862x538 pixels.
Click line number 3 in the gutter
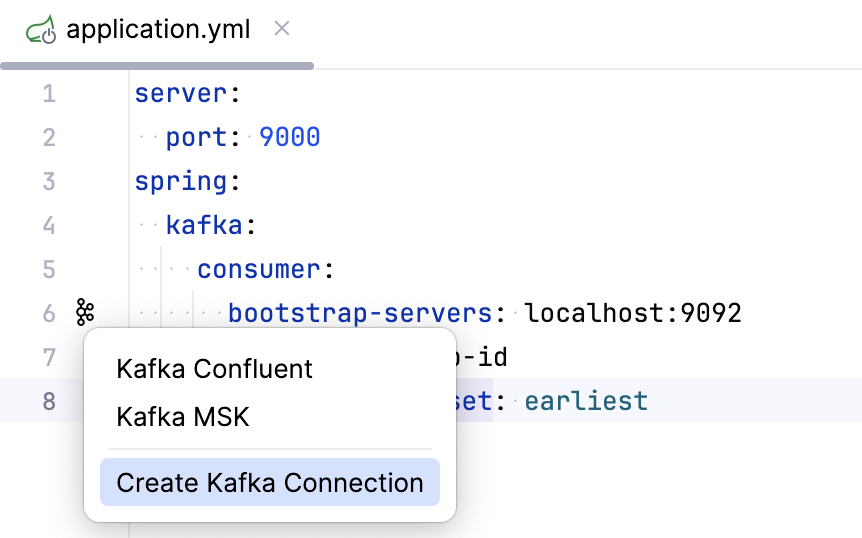[x=49, y=182]
